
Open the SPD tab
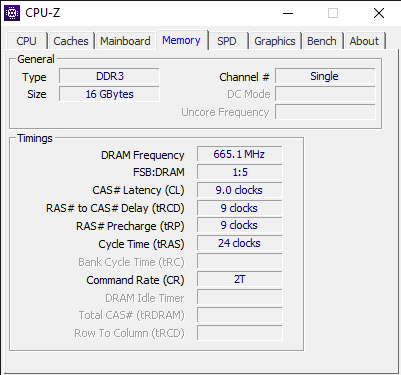(x=227, y=41)
